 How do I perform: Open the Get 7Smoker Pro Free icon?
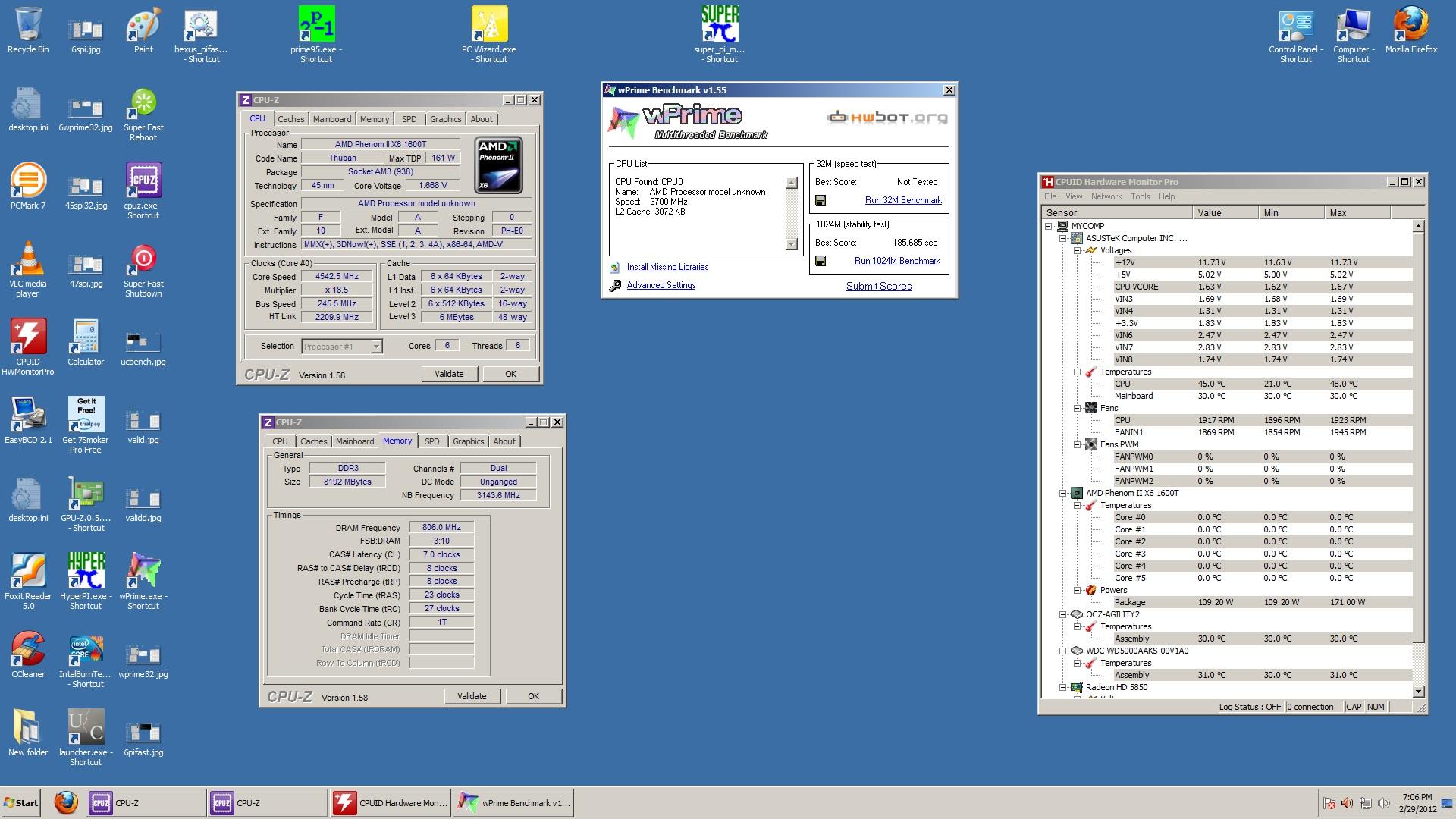(86, 425)
